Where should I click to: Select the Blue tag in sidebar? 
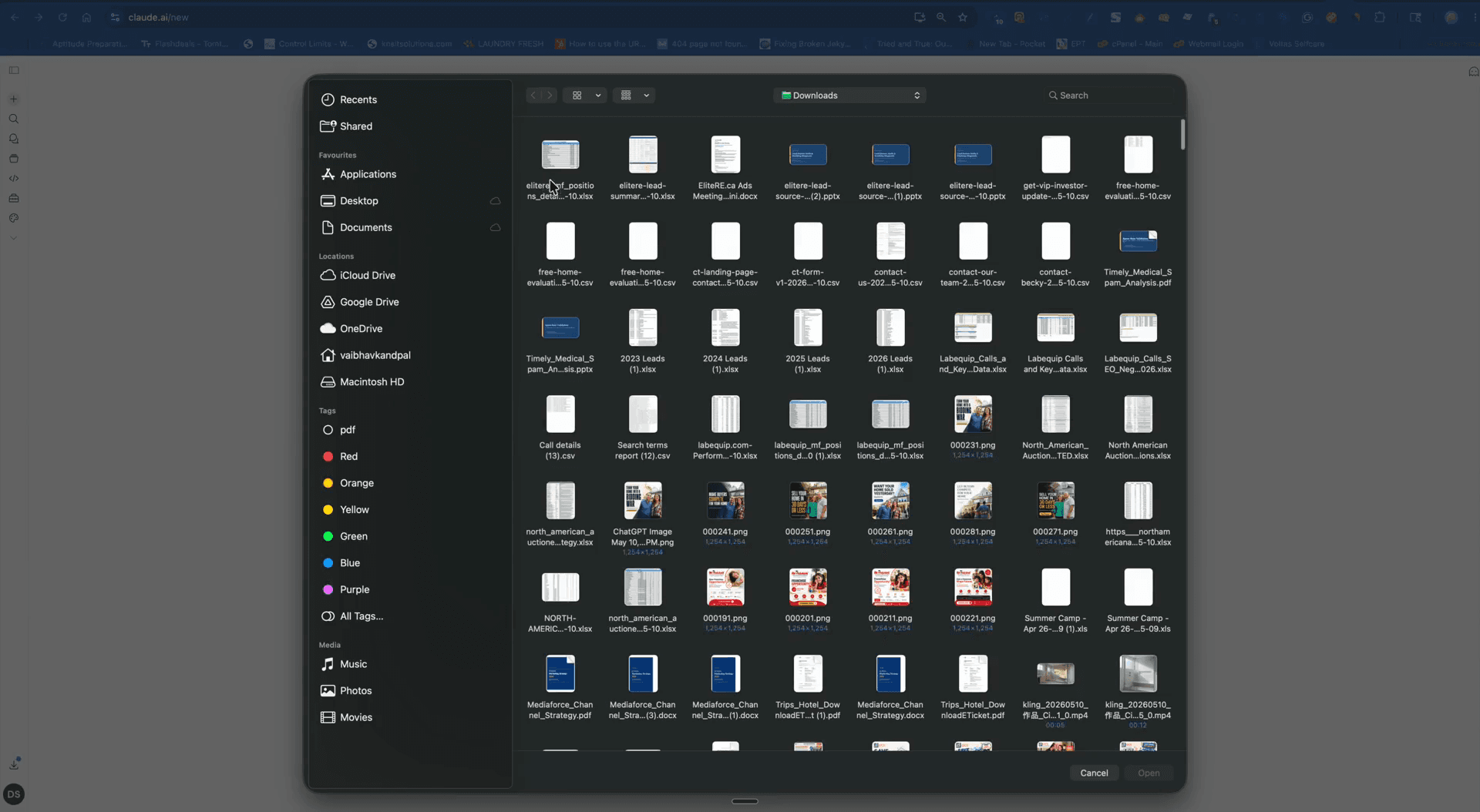click(x=341, y=563)
